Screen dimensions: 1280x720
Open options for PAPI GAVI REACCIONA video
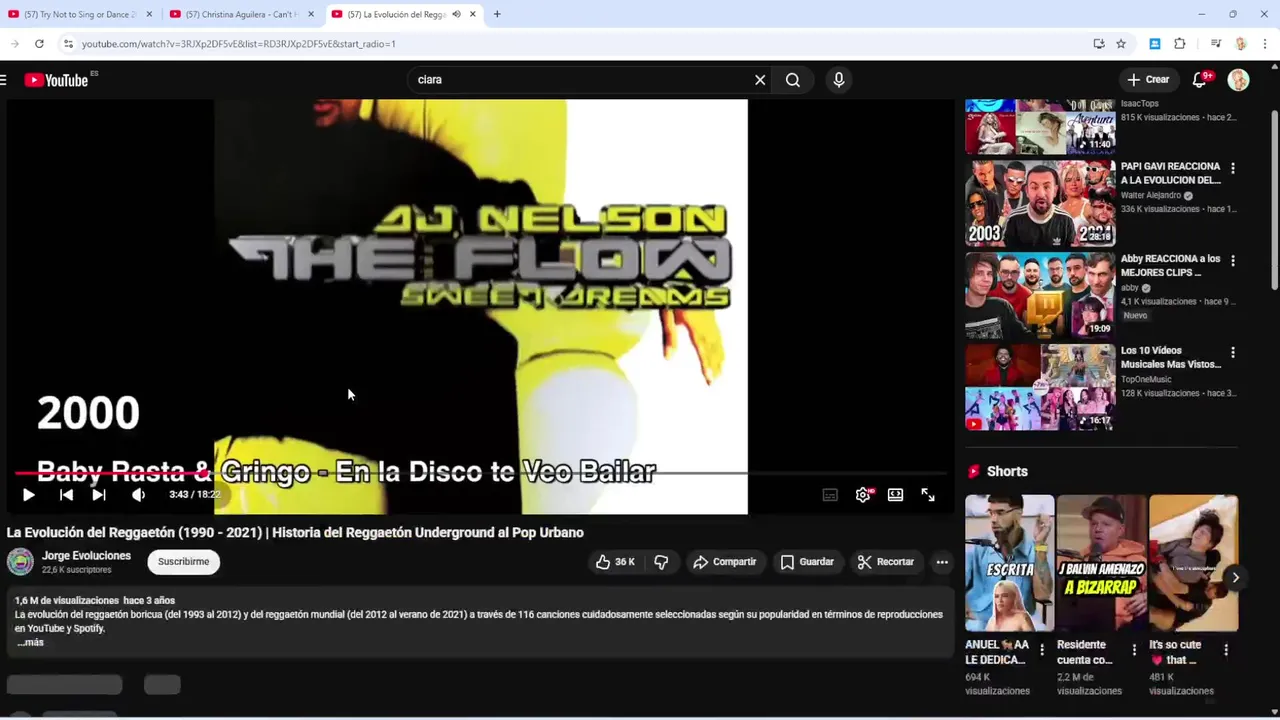coord(1233,169)
